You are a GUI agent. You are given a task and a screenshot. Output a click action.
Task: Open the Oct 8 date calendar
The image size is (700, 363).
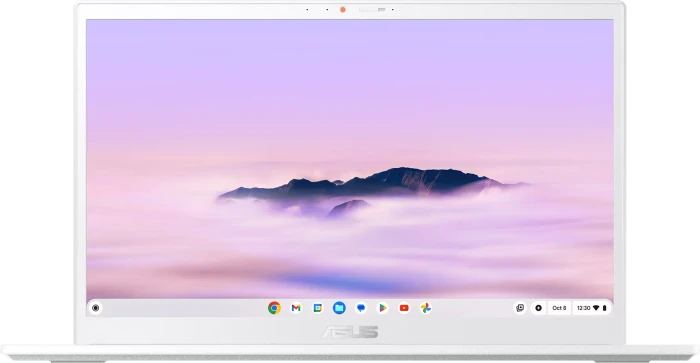[559, 308]
